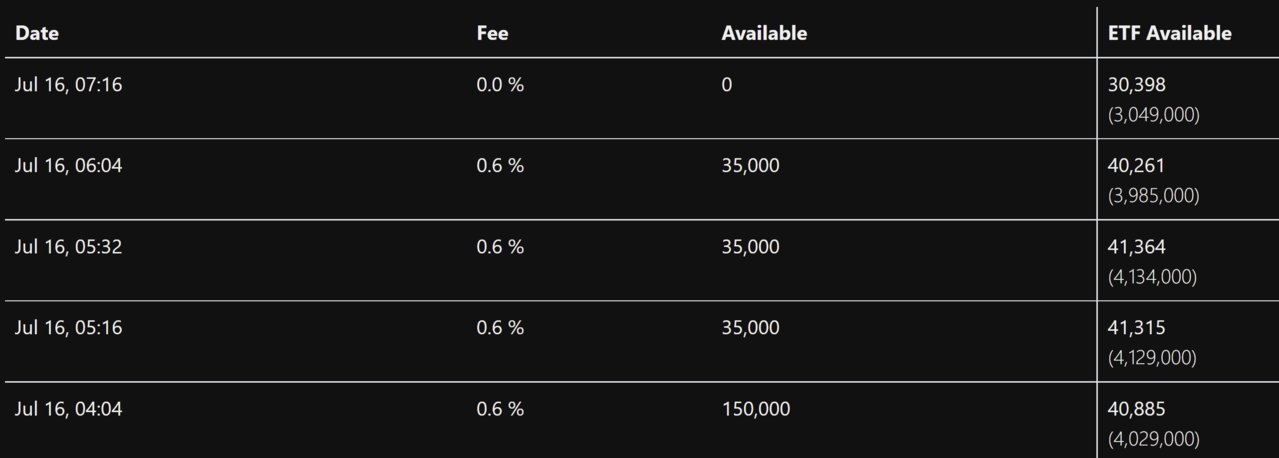Viewport: 1279px width, 458px height.
Task: Click the Fee column header
Action: point(492,33)
